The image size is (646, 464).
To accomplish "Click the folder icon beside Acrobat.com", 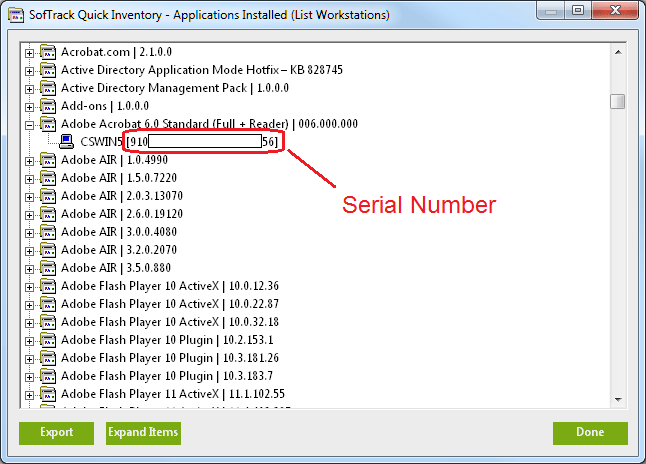I will 47,52.
